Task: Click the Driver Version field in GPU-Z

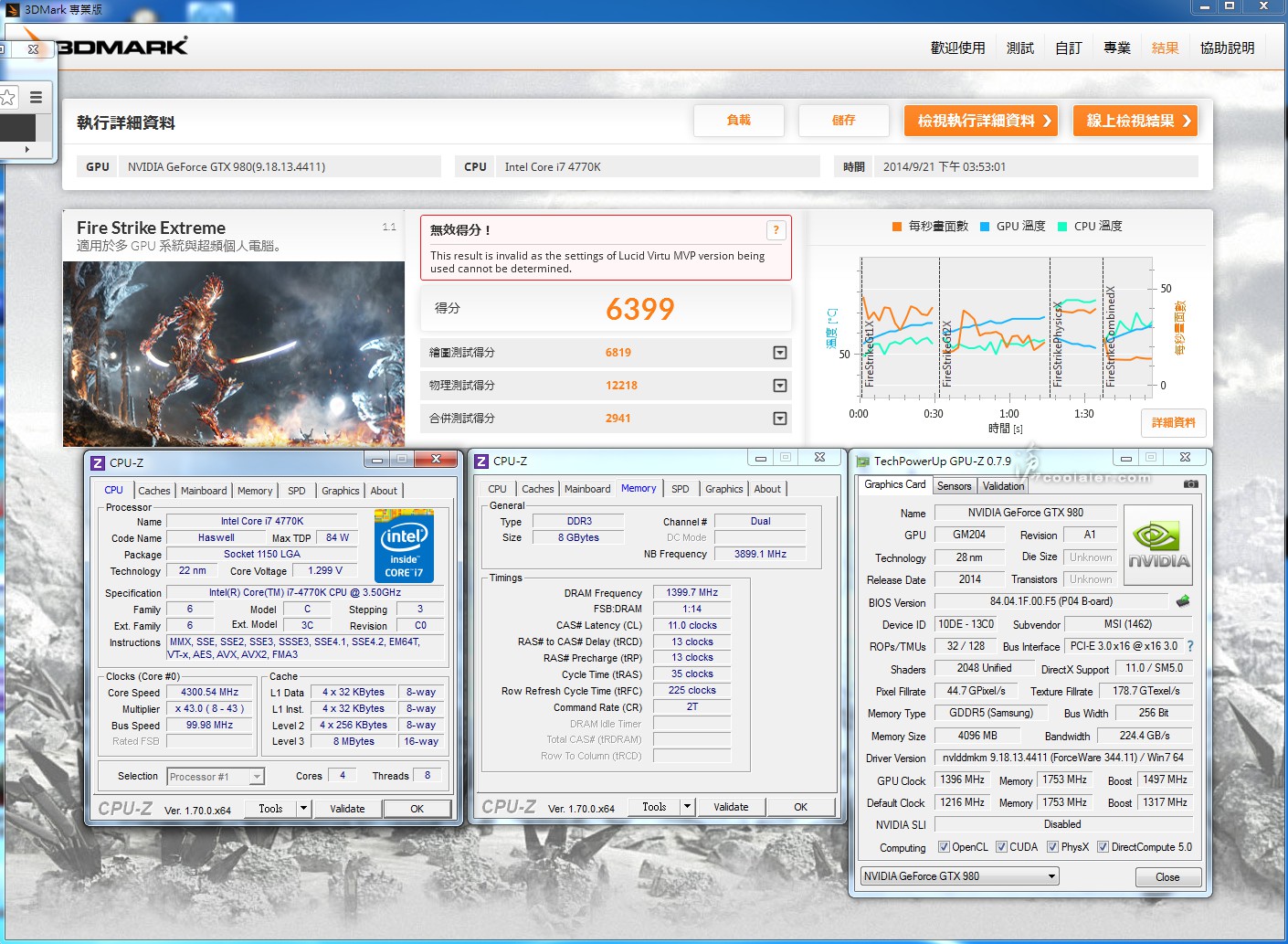Action: click(1063, 758)
